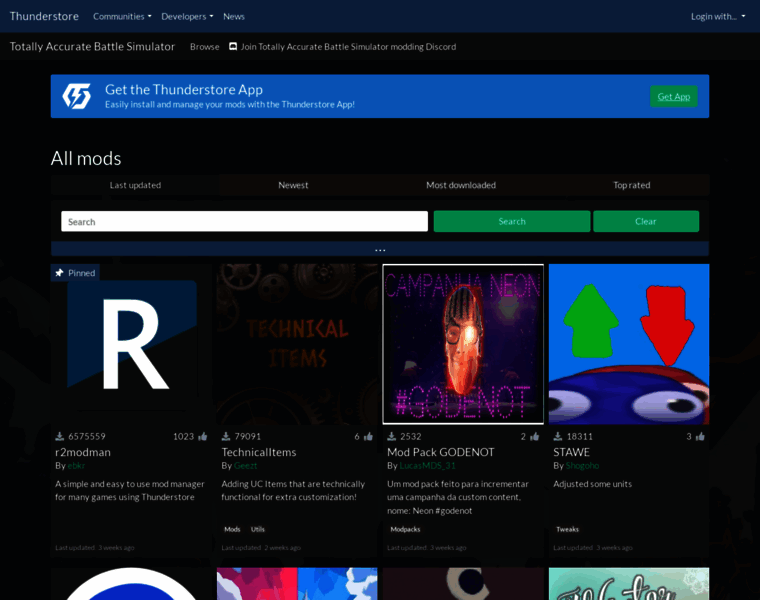760x600 pixels.
Task: Click r2modman download count 6575559
Action: pos(87,437)
